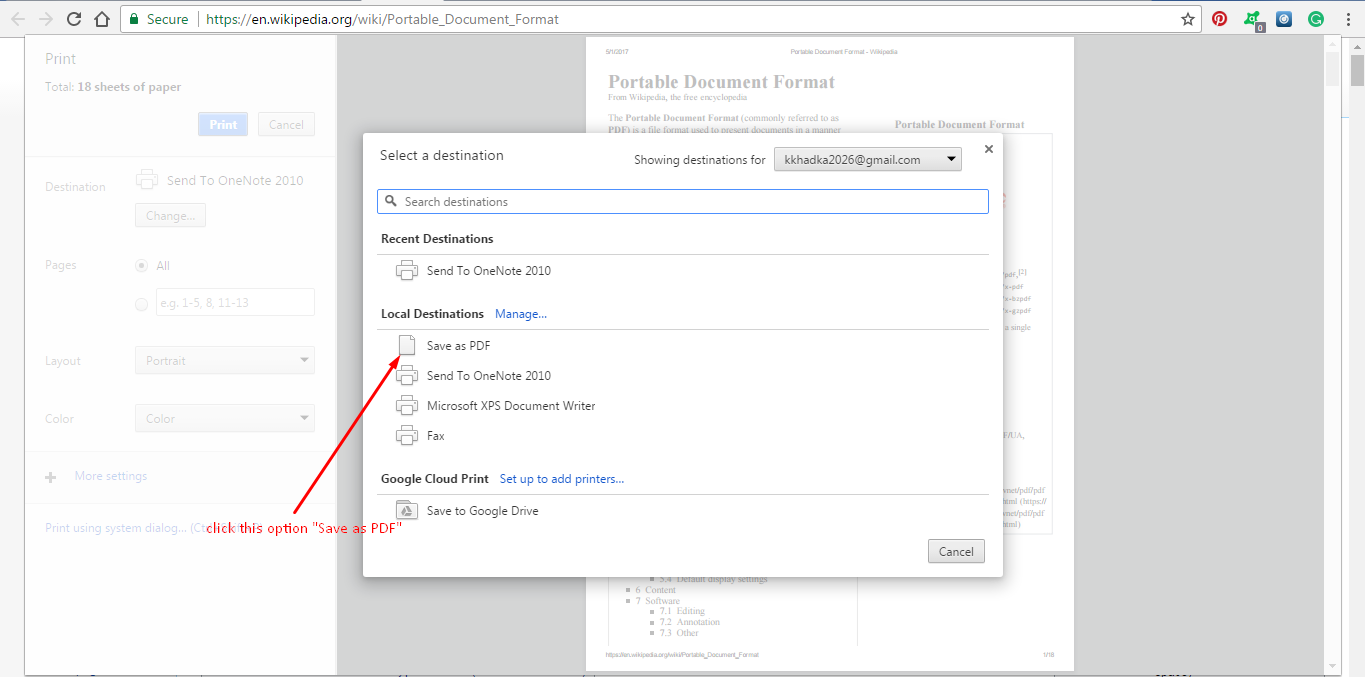Select the Save to Google Drive icon

tap(406, 509)
